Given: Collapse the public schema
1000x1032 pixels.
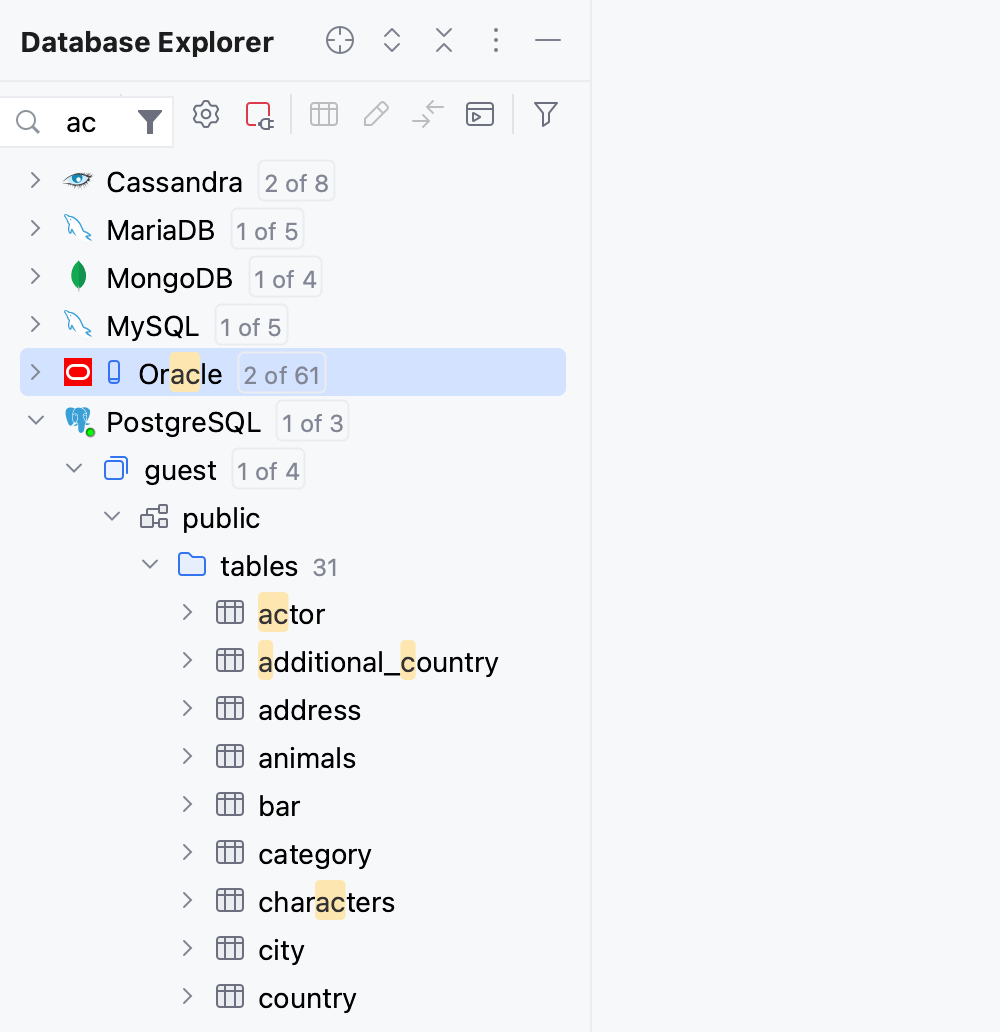Looking at the screenshot, I should (x=112, y=517).
